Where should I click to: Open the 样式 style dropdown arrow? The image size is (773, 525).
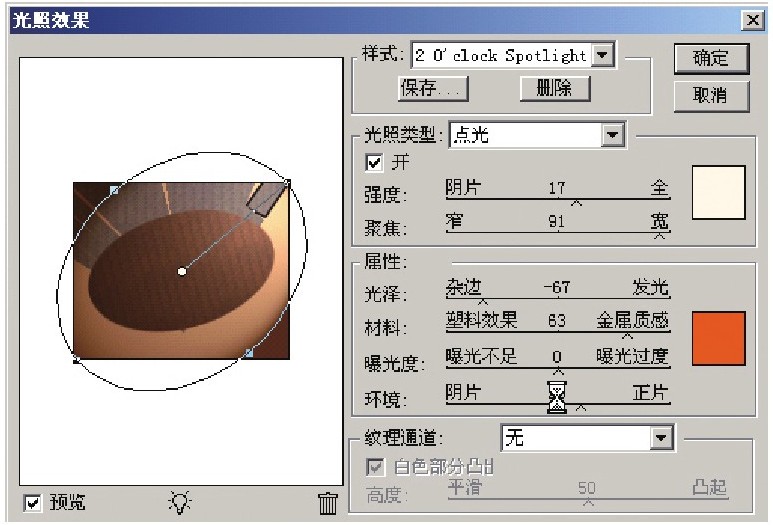coord(602,55)
